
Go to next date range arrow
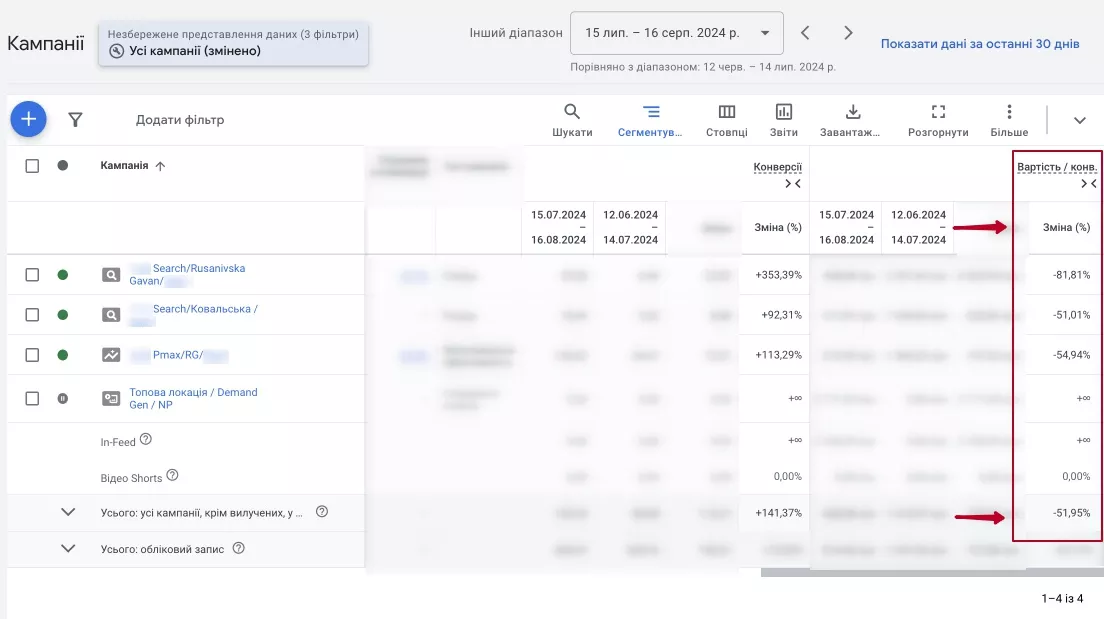coord(848,32)
